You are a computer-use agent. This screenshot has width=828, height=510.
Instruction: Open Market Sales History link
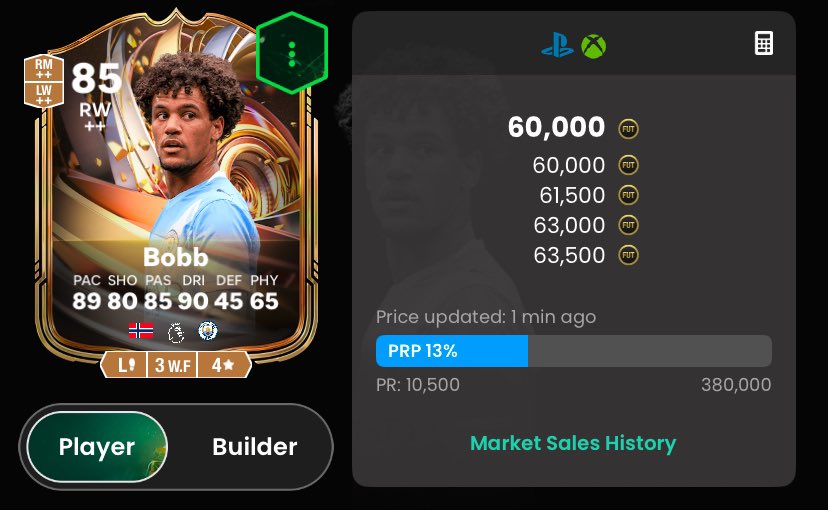point(573,443)
